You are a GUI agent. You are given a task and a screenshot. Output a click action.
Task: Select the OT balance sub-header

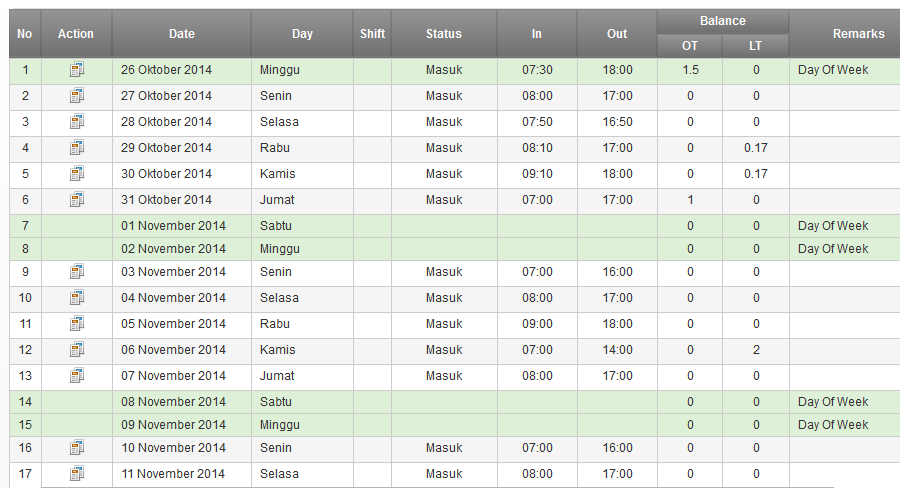pyautogui.click(x=690, y=46)
